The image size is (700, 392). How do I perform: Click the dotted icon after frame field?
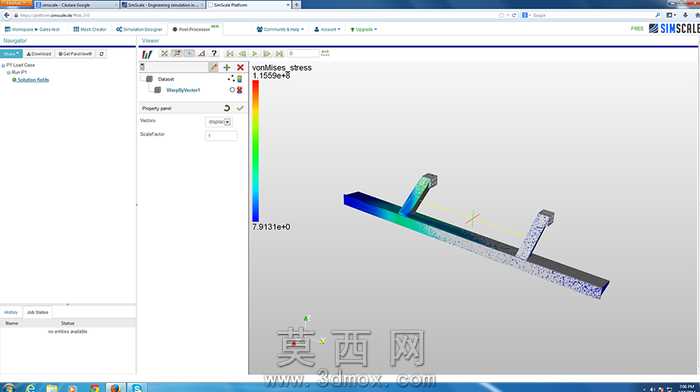325,53
